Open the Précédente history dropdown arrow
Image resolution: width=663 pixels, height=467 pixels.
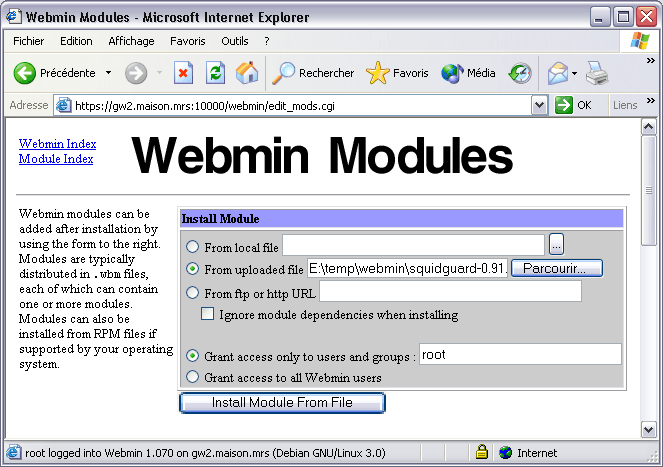[x=109, y=73]
